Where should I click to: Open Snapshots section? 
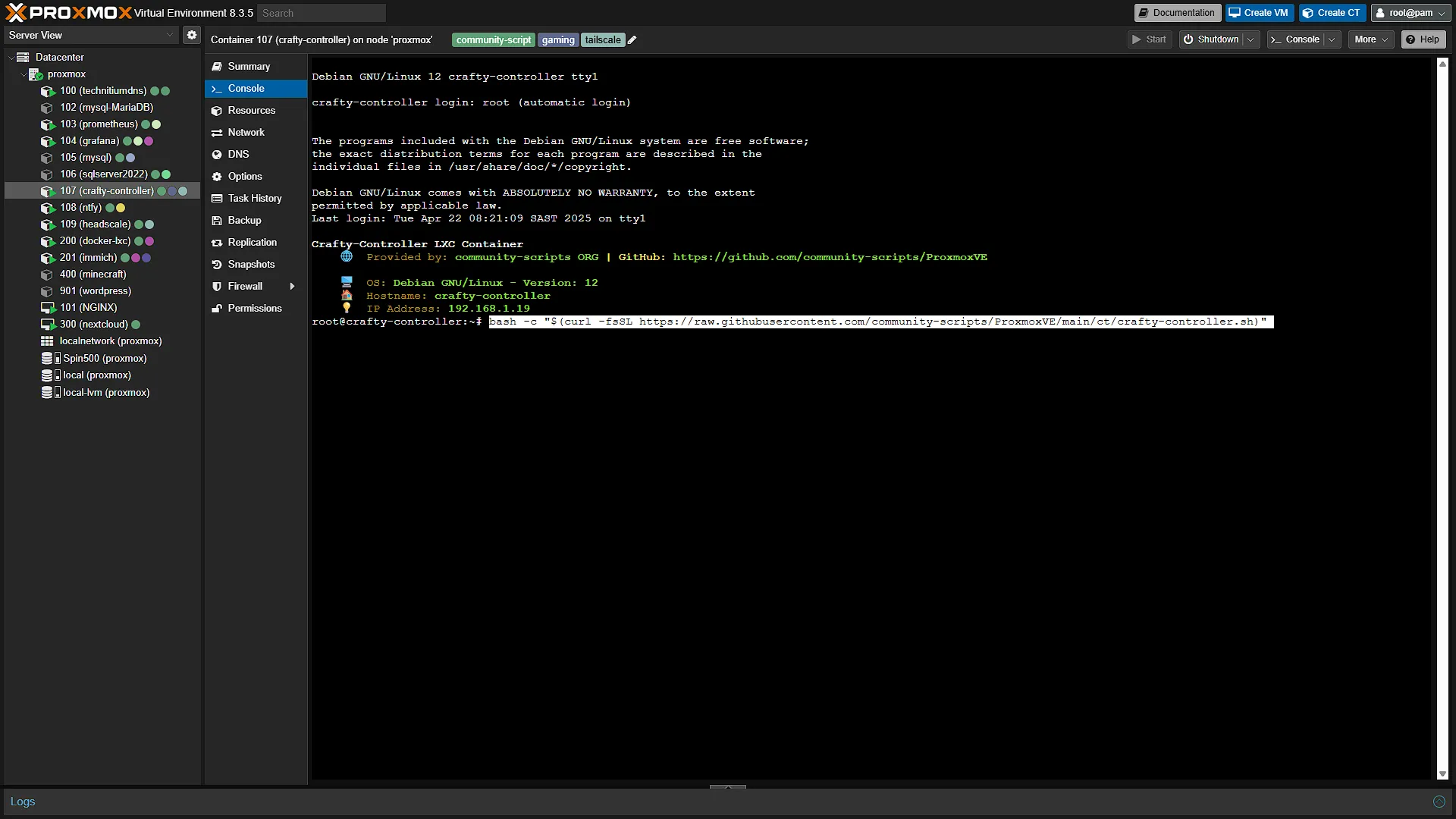click(256, 265)
